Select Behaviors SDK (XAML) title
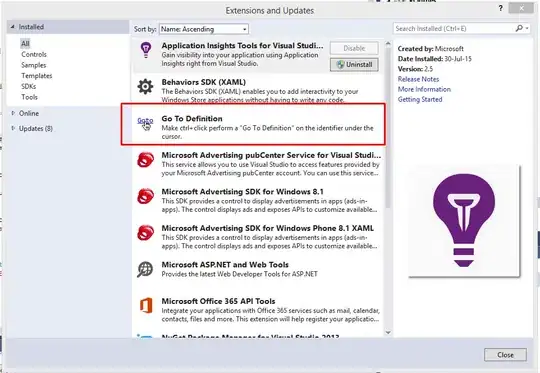This screenshot has height=373, width=540. [x=204, y=82]
